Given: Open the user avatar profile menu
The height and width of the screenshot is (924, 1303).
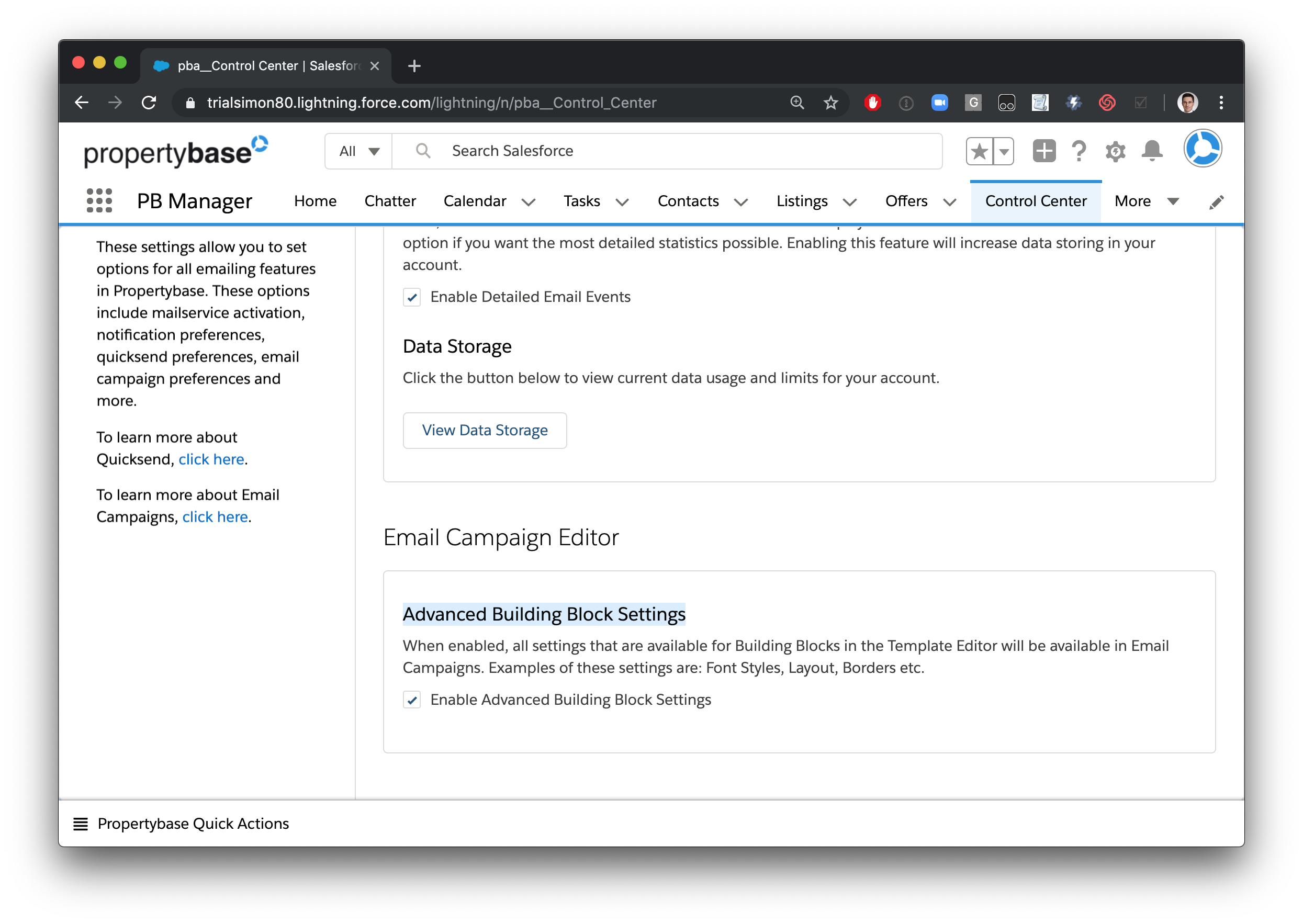Looking at the screenshot, I should (x=1203, y=148).
